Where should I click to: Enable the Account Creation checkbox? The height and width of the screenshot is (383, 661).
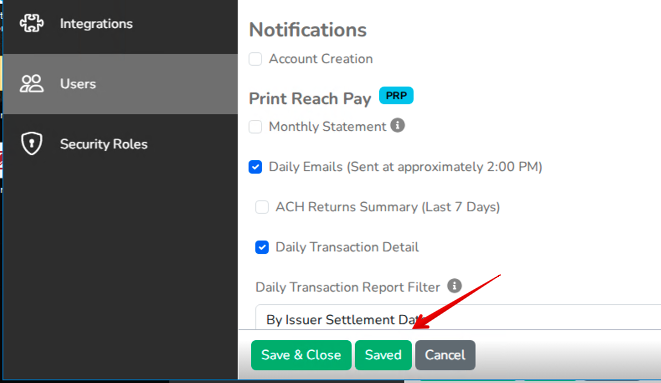tap(255, 59)
